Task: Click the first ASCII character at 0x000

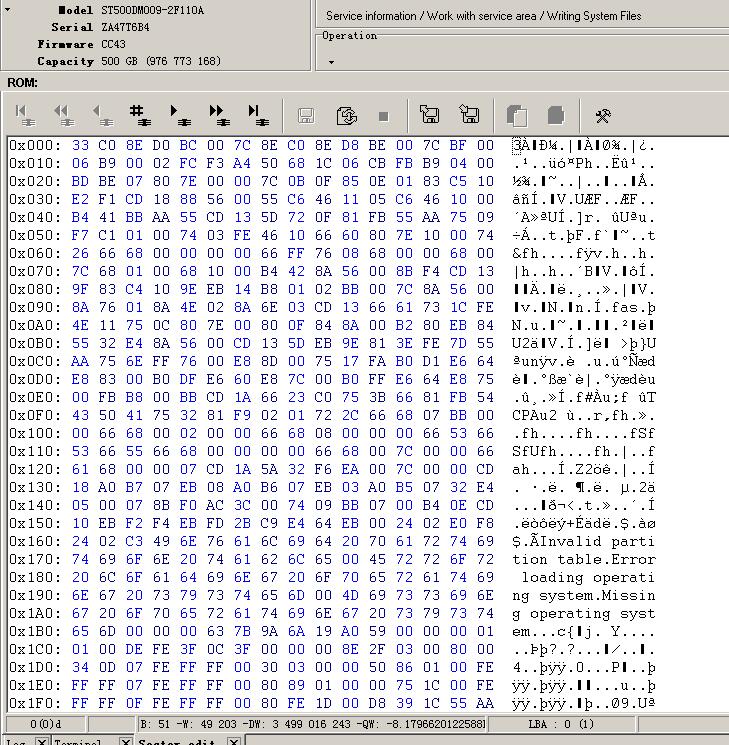Action: tap(517, 145)
